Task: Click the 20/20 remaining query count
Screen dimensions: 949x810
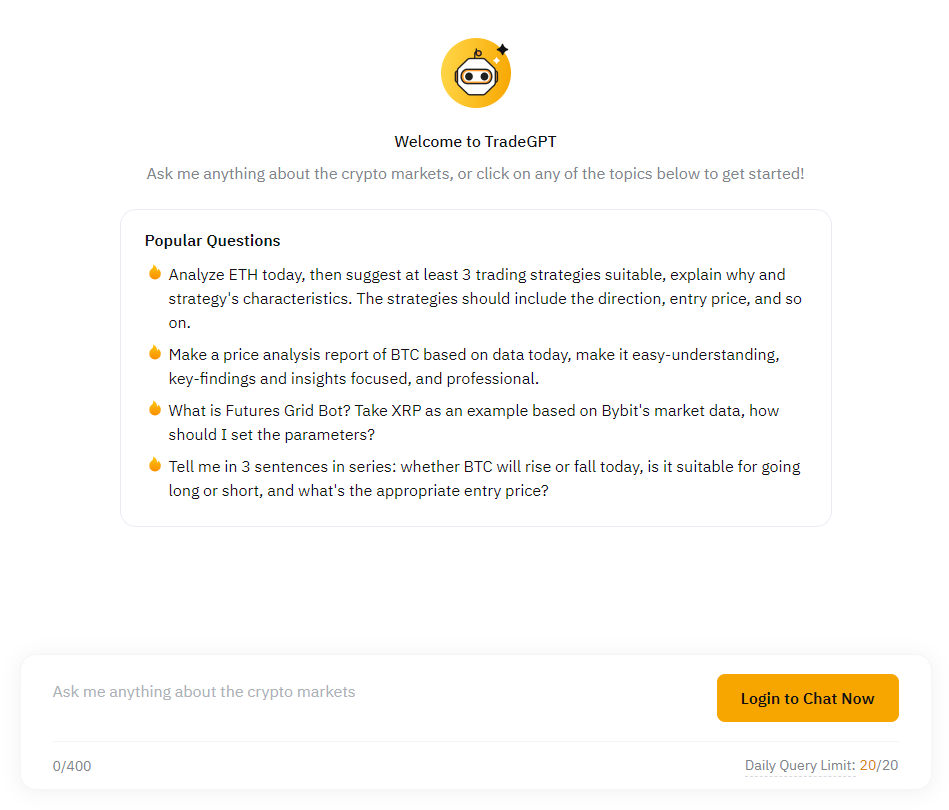Action: (879, 766)
